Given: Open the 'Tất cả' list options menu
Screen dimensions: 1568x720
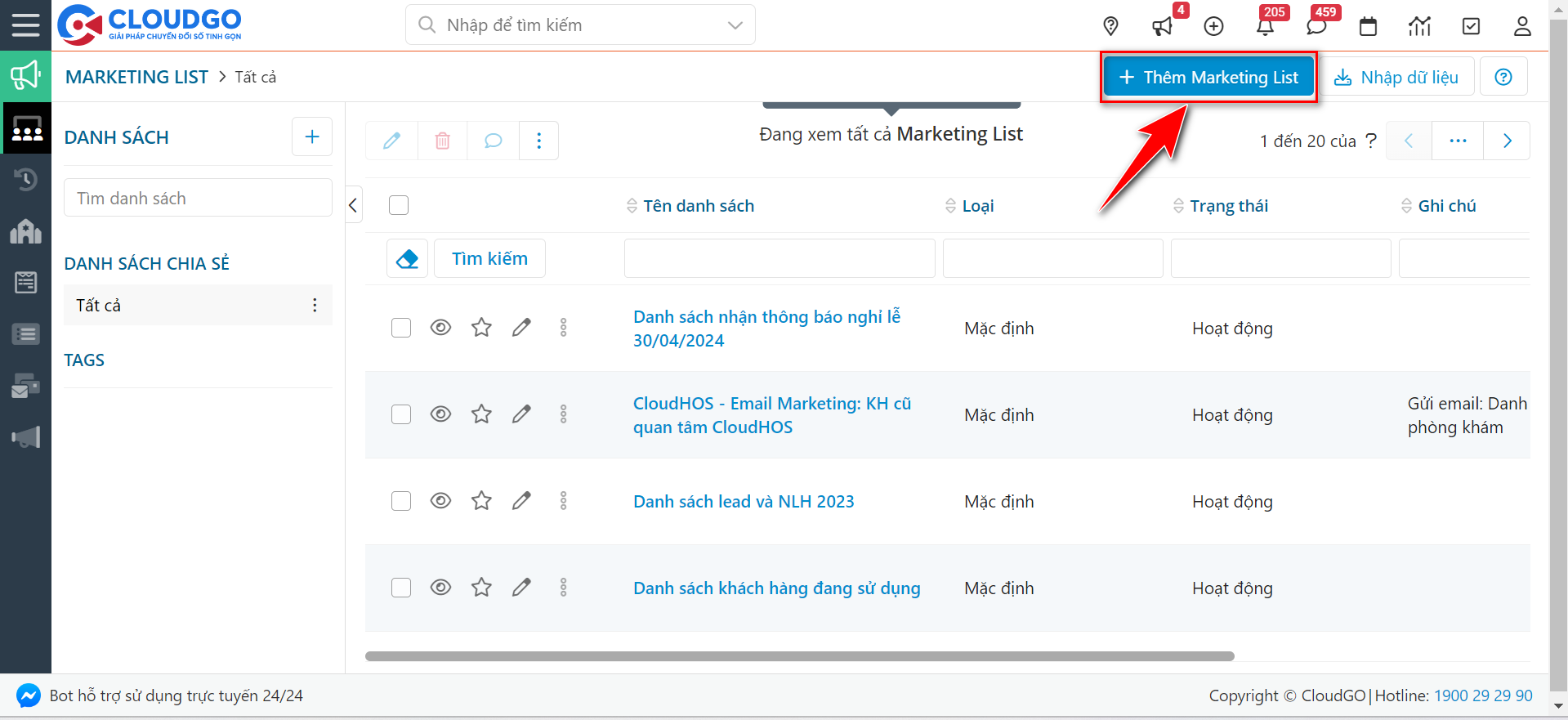Looking at the screenshot, I should [315, 305].
